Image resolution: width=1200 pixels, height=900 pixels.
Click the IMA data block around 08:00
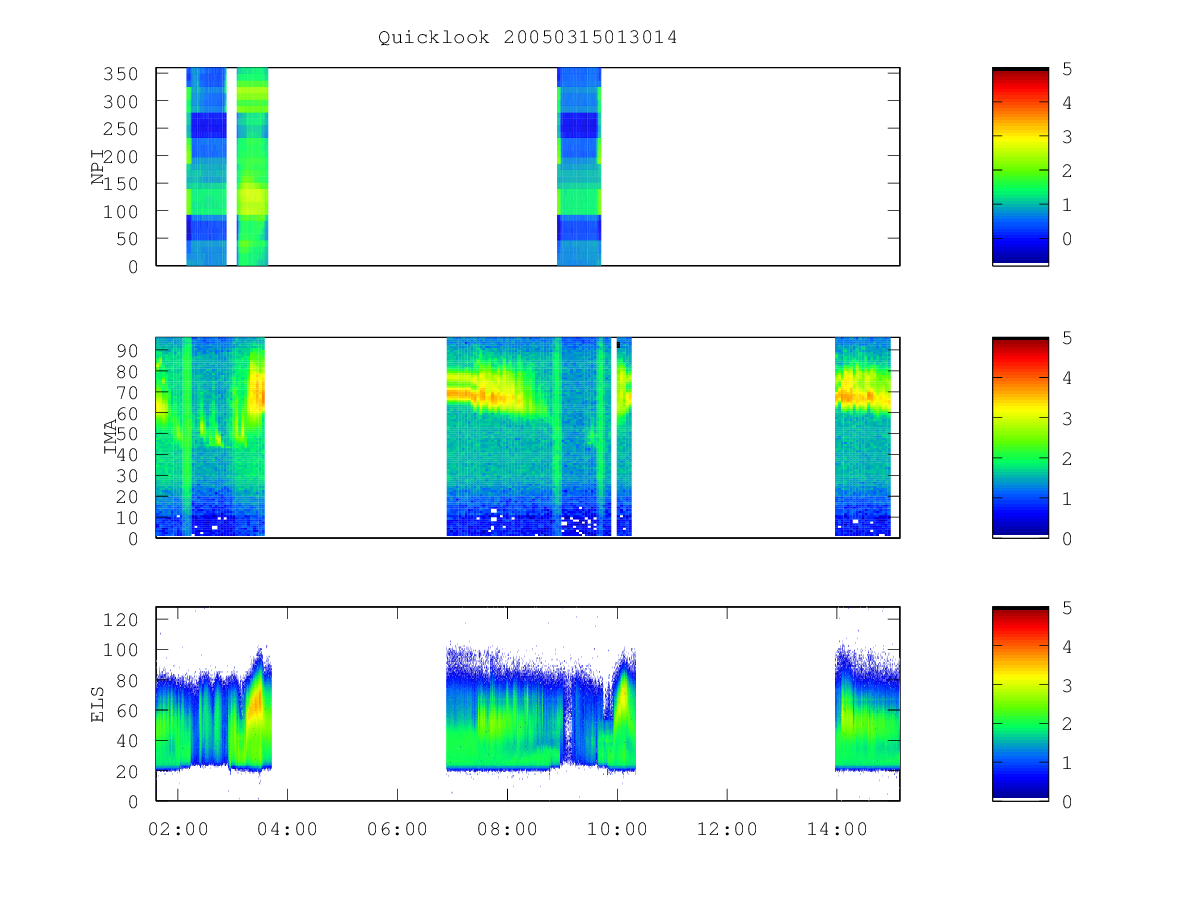point(528,437)
